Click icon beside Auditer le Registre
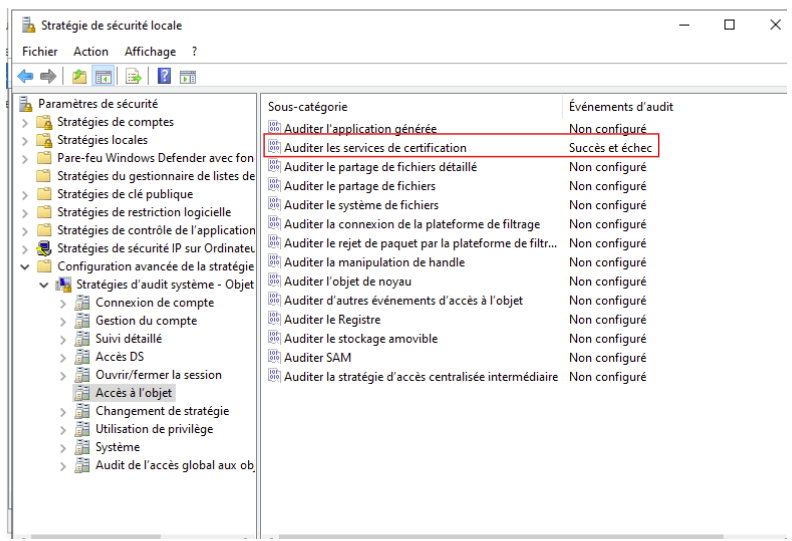Screen dimensions: 792x541 (x=274, y=319)
